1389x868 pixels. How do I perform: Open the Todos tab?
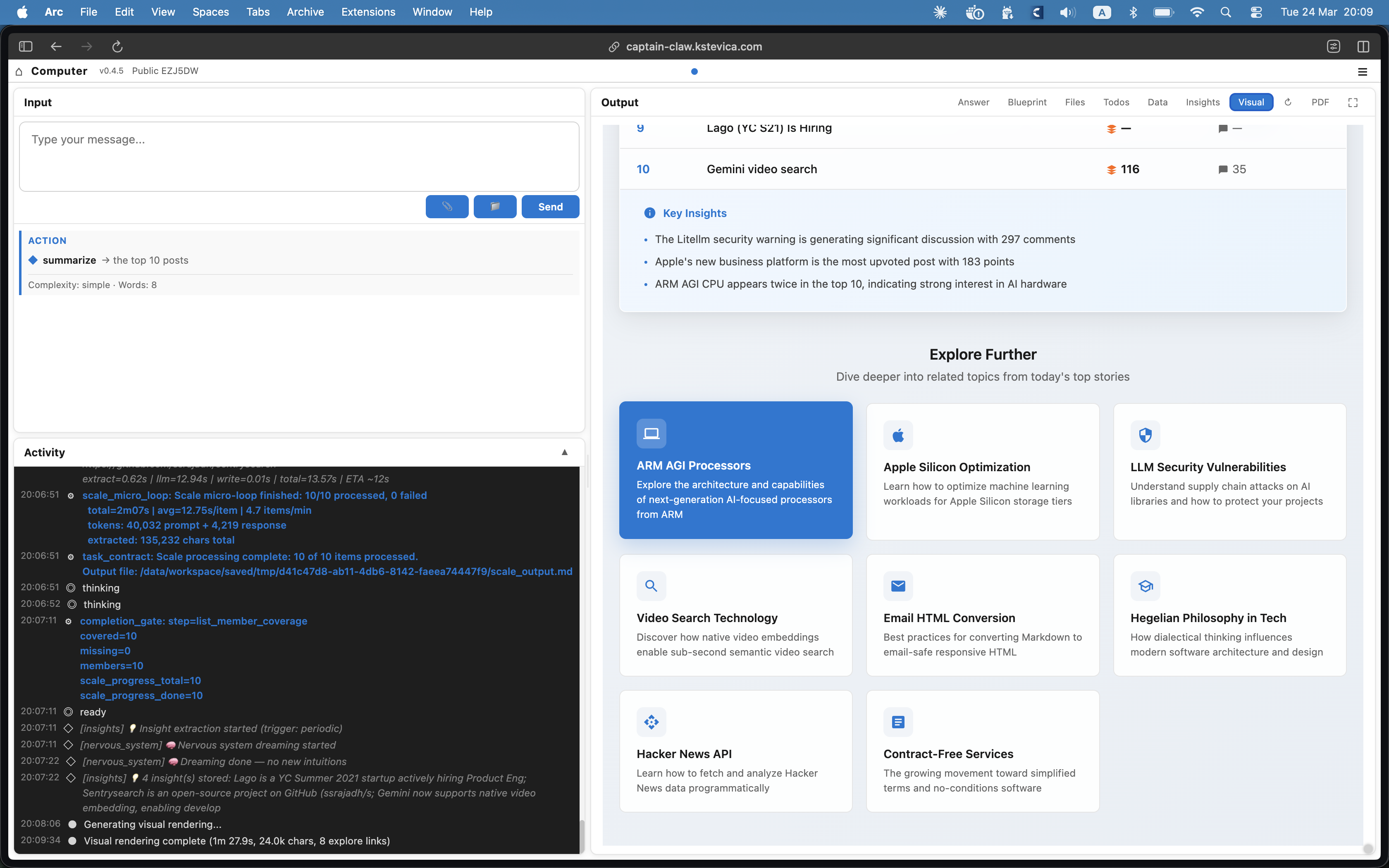click(x=1116, y=102)
